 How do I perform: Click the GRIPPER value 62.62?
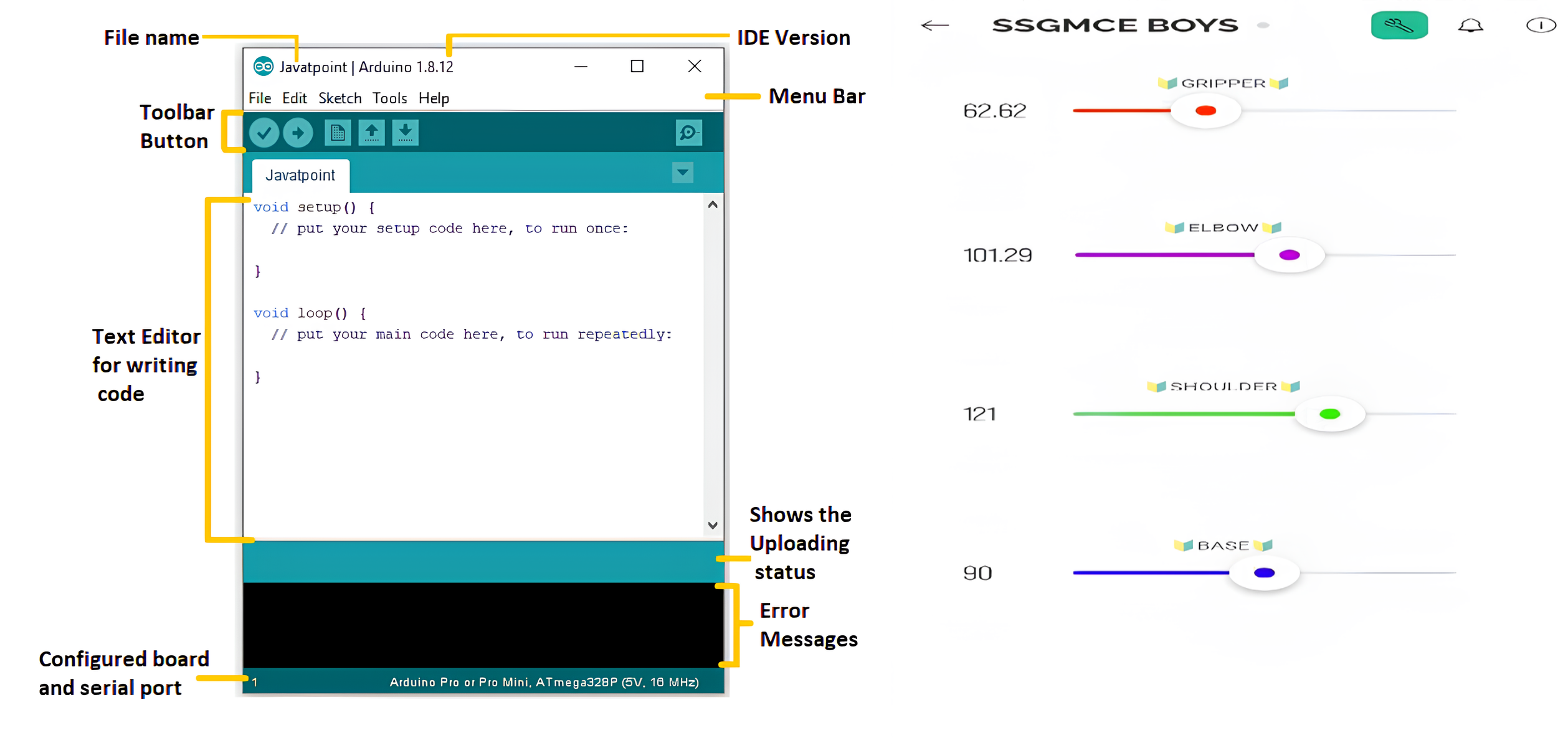click(x=994, y=111)
